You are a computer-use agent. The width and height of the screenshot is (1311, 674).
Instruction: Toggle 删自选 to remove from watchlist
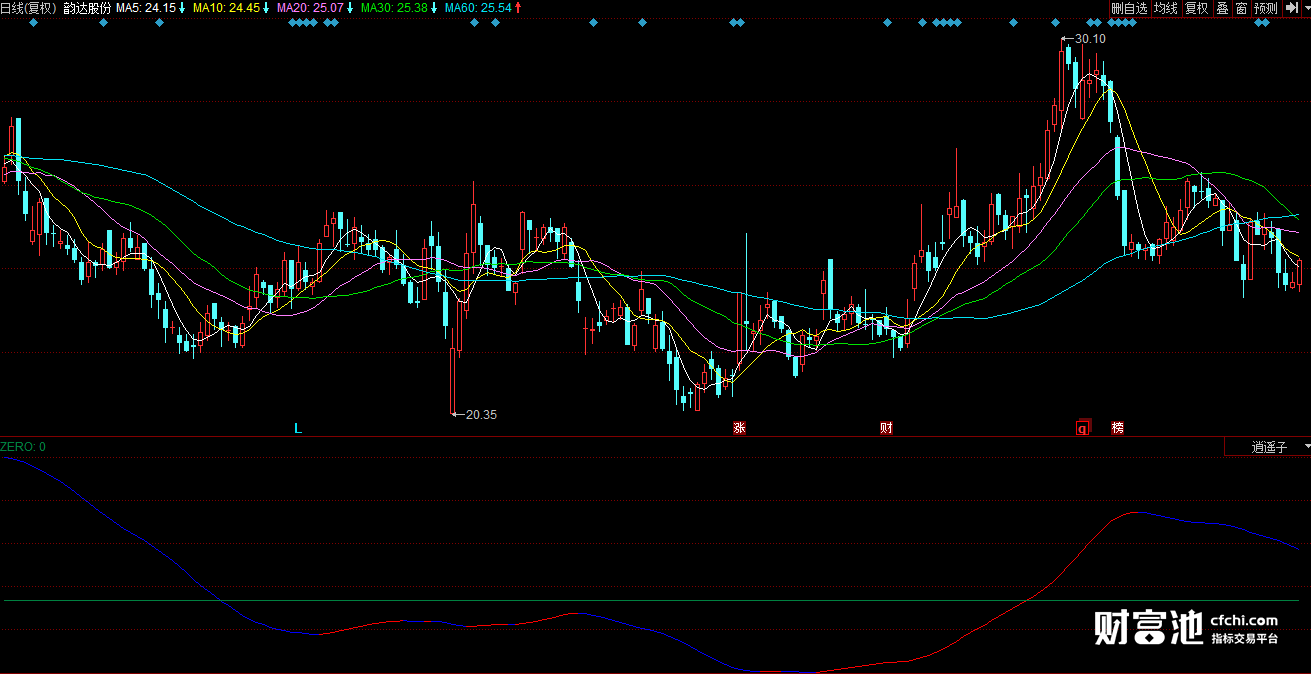(1130, 8)
